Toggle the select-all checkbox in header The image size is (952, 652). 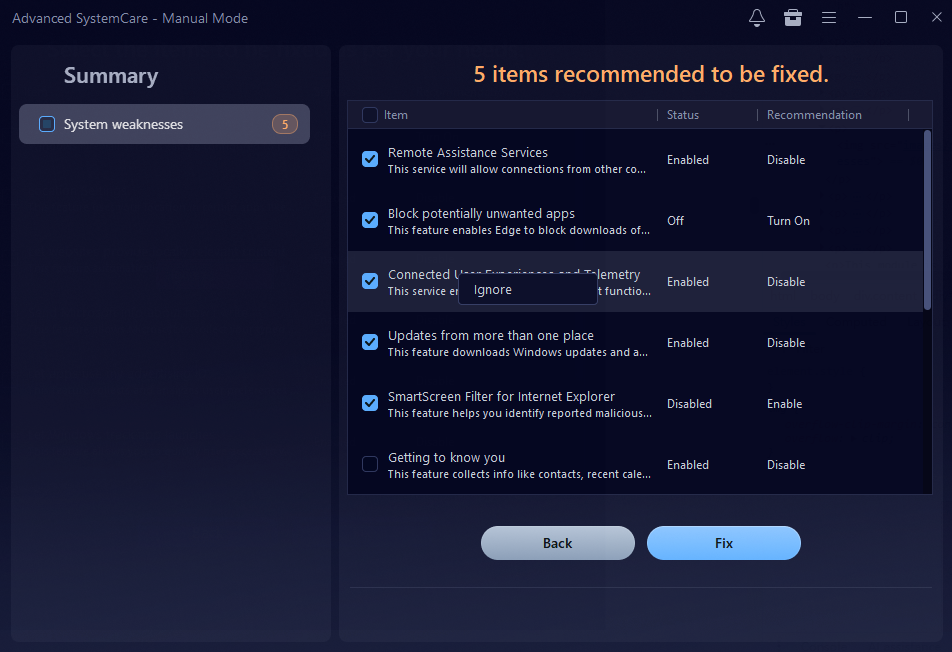point(370,115)
